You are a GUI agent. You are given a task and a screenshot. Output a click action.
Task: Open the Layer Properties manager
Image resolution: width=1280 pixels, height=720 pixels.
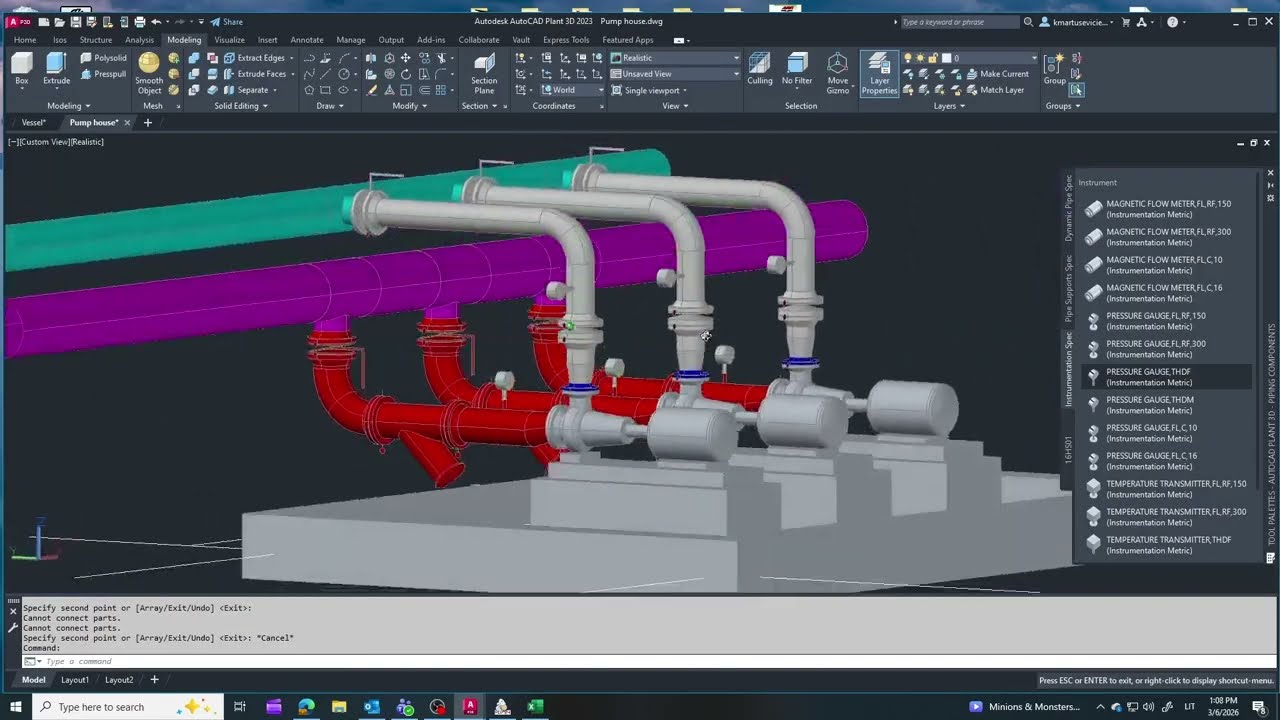click(879, 74)
